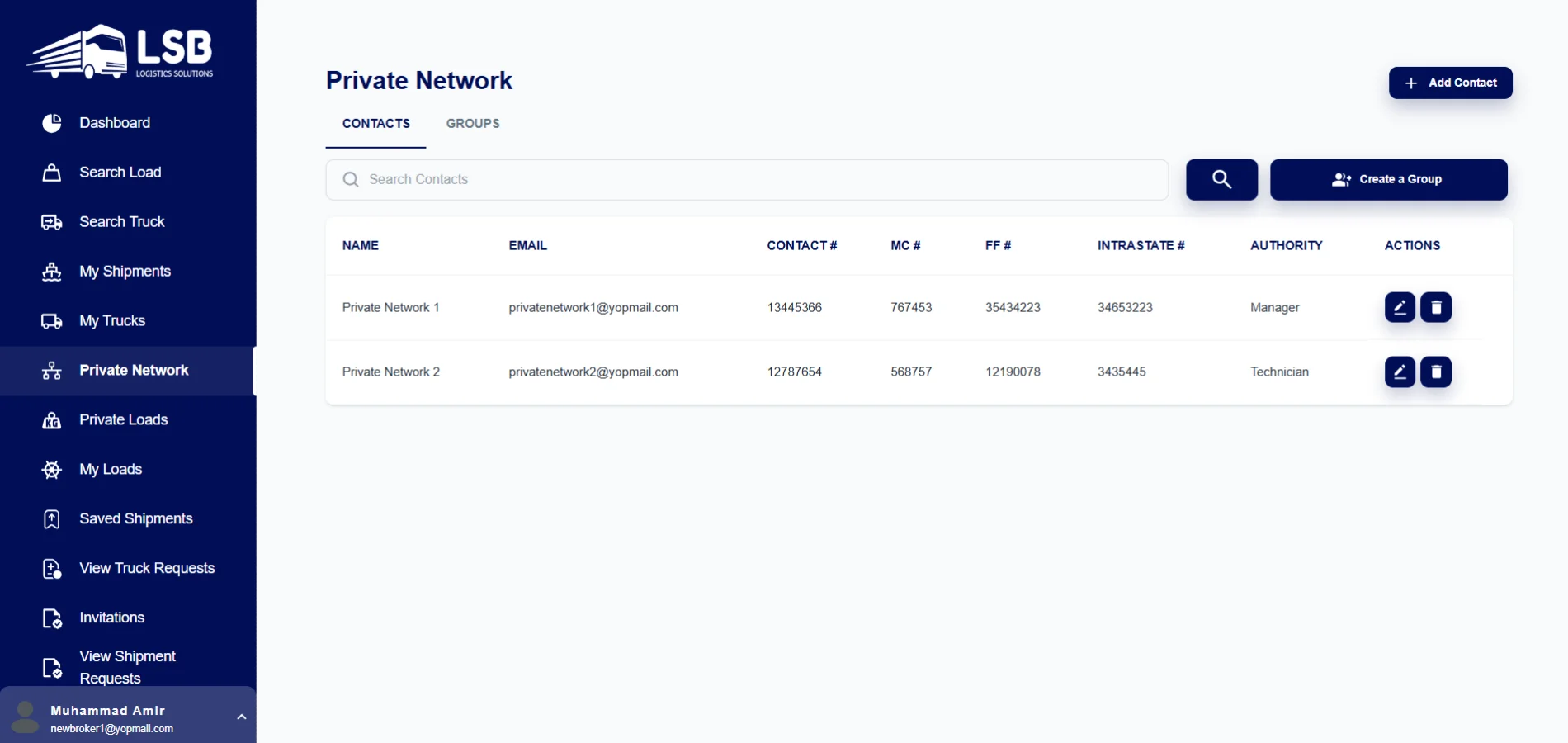
Task: Expand the Muhammad Amir profile chevron
Action: coord(241,717)
